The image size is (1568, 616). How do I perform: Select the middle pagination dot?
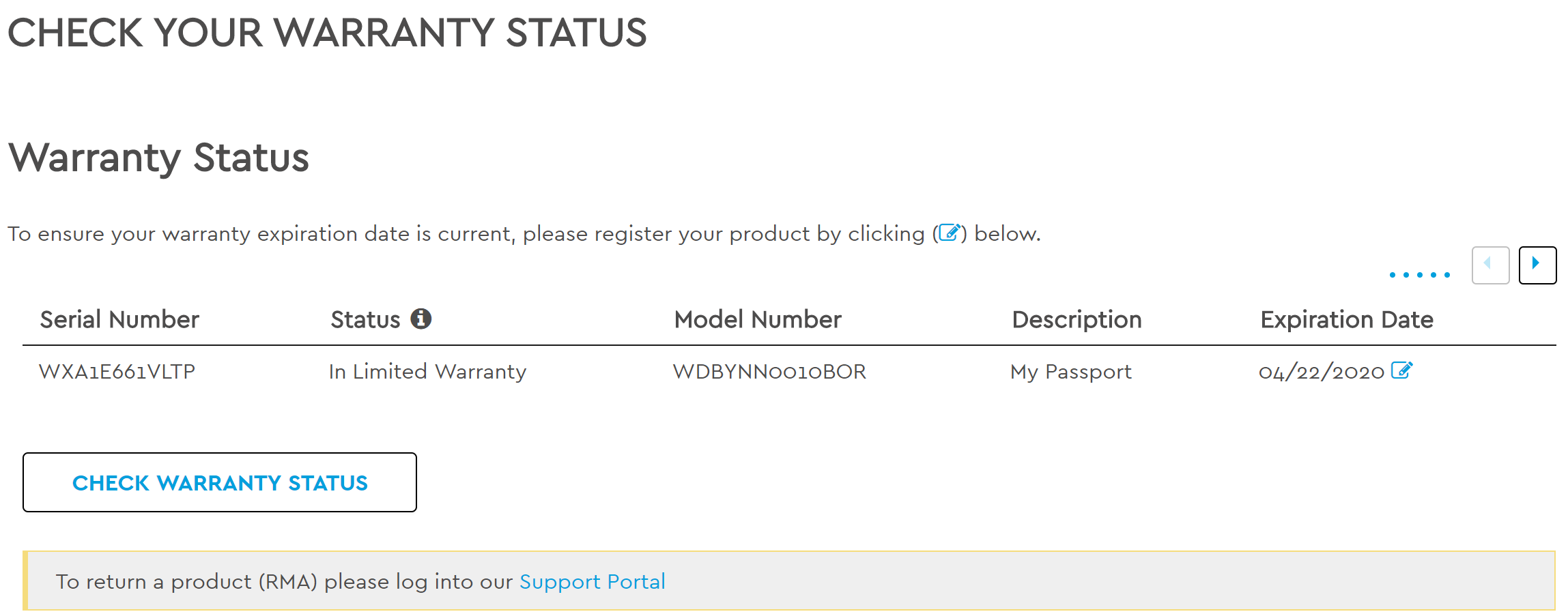(x=1419, y=275)
